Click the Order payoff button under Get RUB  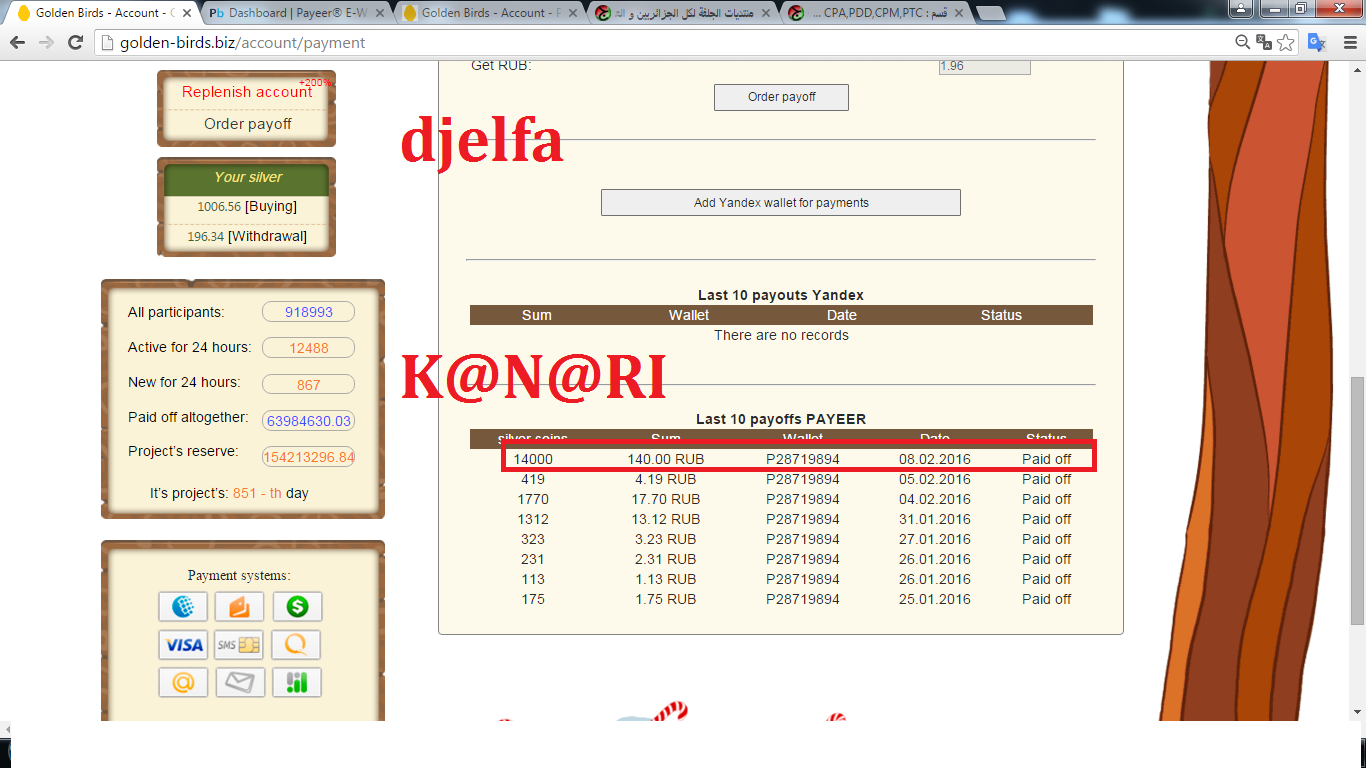781,97
